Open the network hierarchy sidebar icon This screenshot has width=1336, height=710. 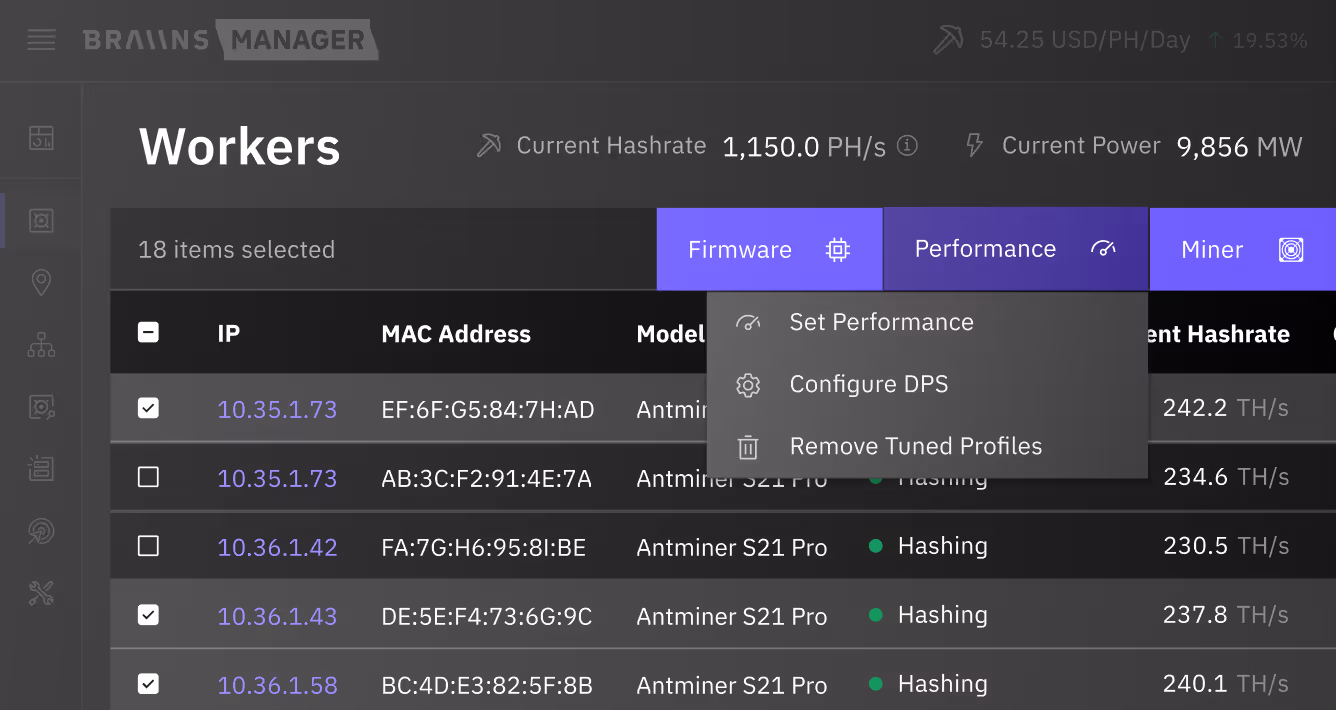[x=41, y=346]
